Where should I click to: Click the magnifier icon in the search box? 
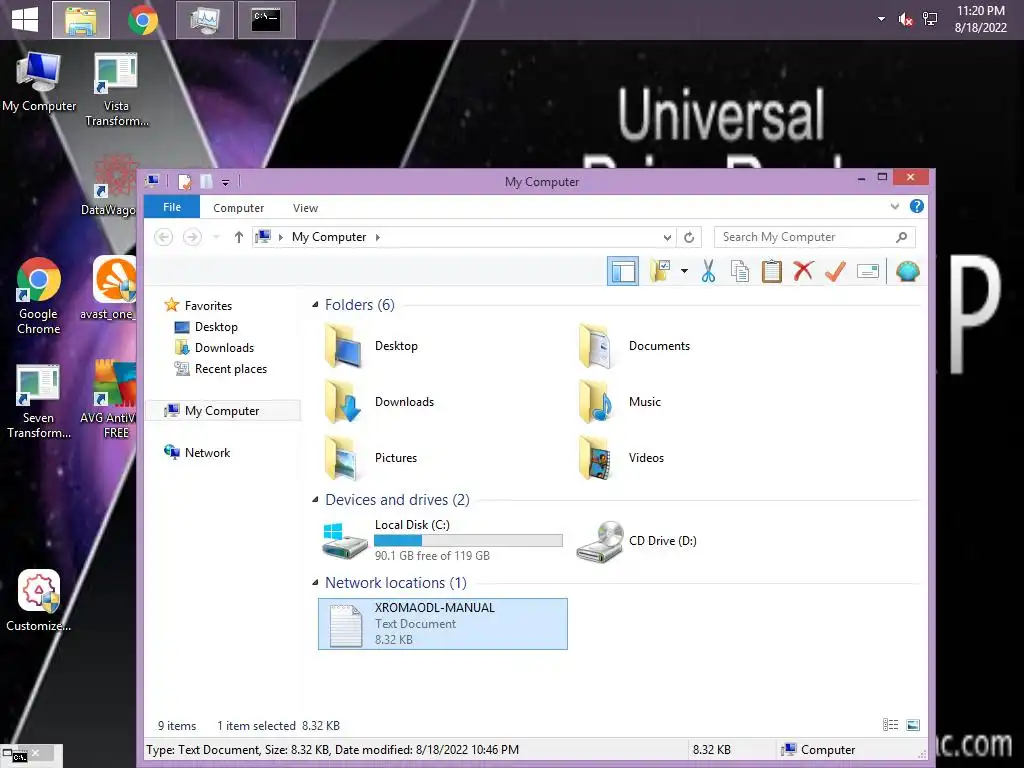[x=902, y=237]
